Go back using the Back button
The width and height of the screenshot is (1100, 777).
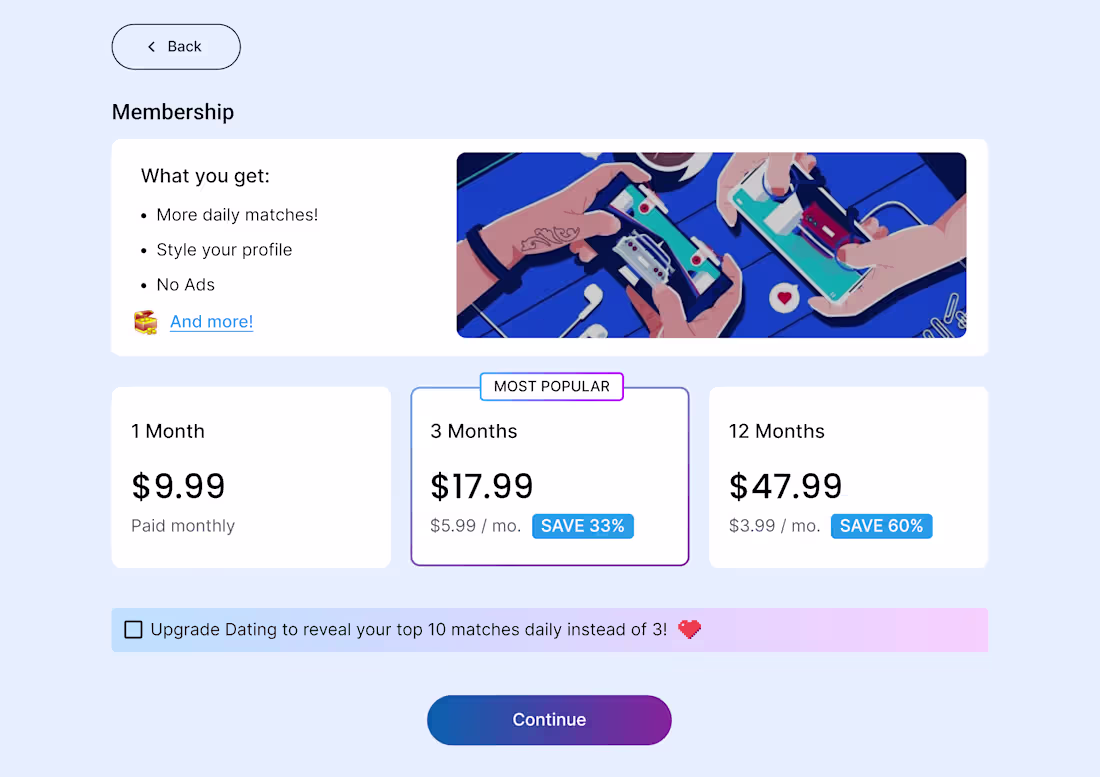tap(176, 46)
